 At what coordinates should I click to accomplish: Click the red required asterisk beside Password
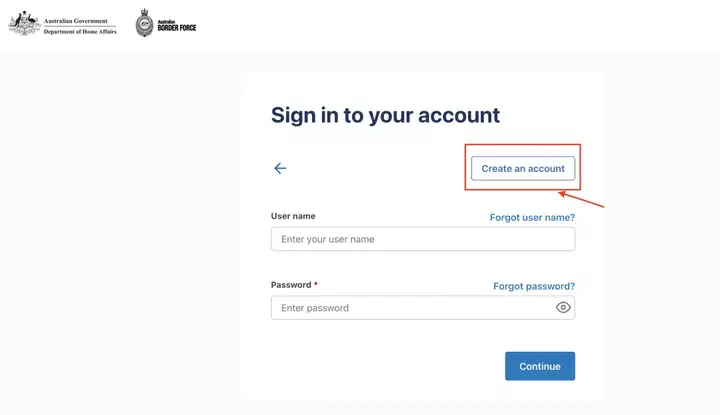point(316,284)
